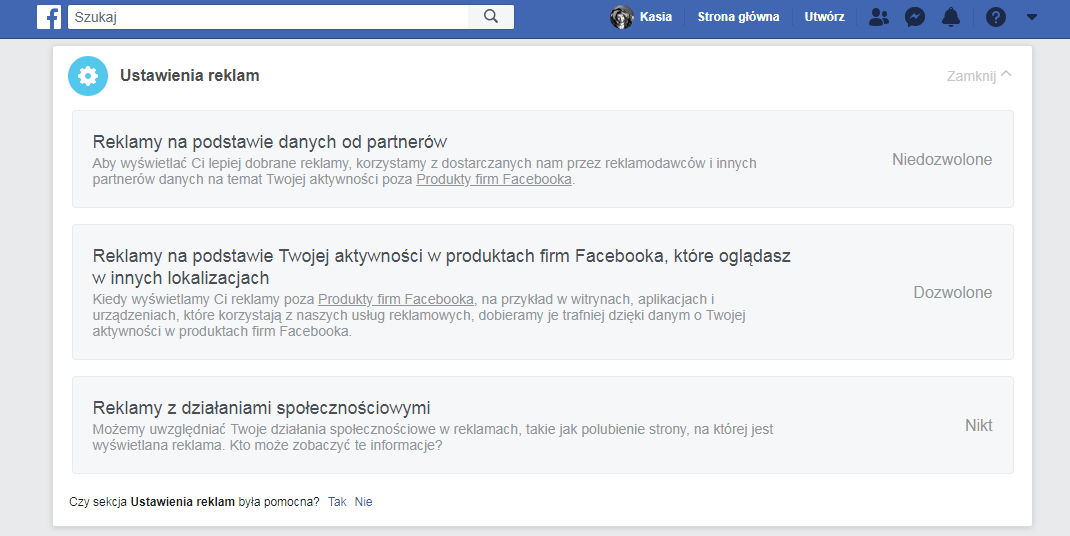Expand Reklamy z działaniami społecznościowymi
Viewport: 1070px width, 536px height.
(543, 425)
